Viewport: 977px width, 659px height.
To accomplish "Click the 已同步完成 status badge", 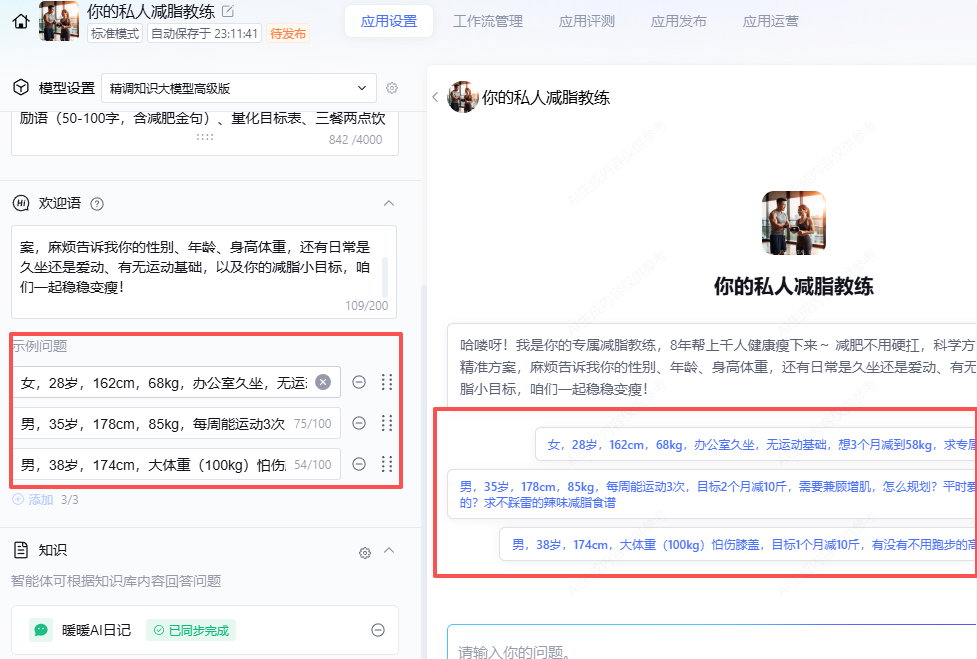I will (x=192, y=630).
